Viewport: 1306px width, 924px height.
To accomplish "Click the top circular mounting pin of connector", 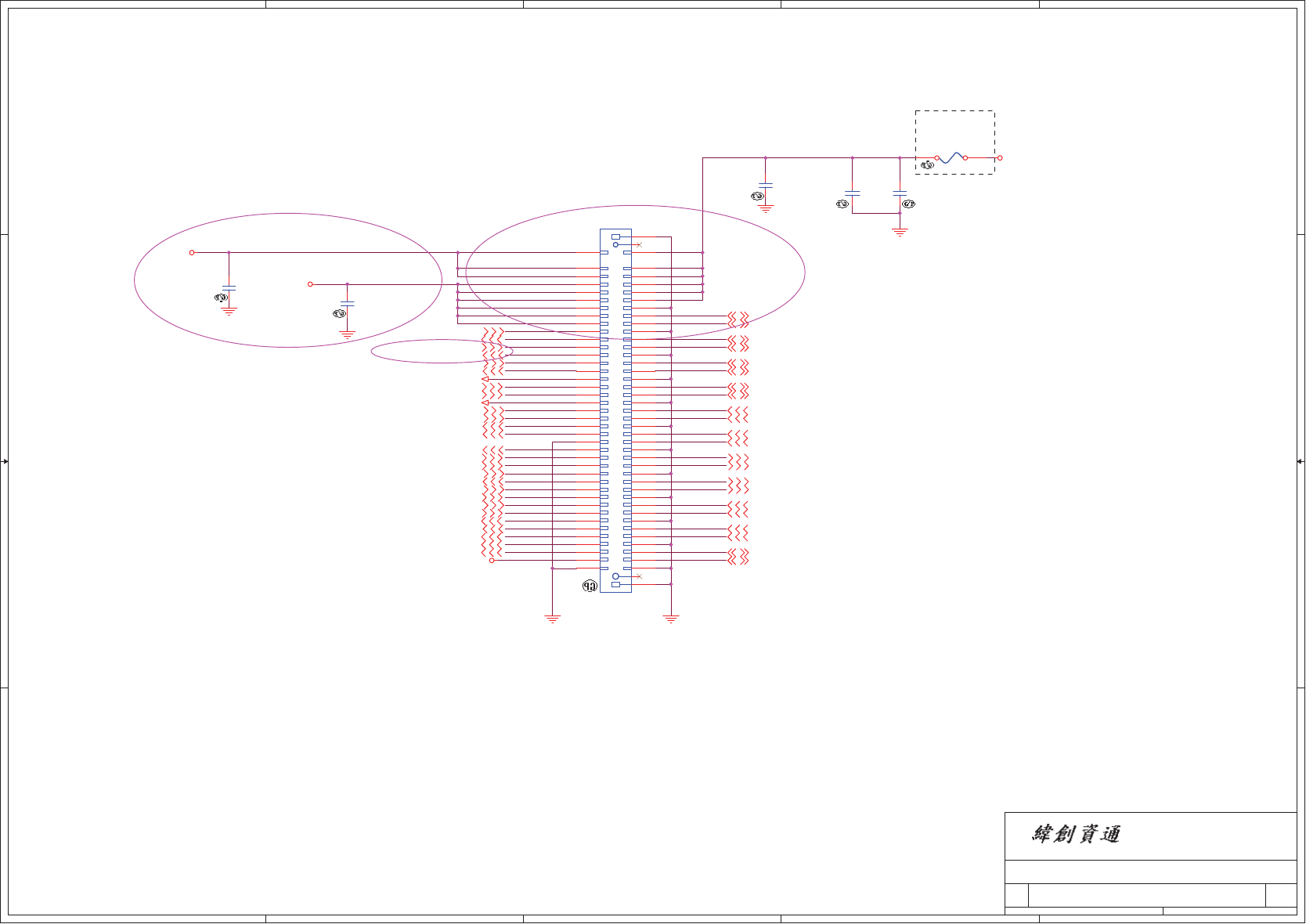I will pyautogui.click(x=615, y=245).
